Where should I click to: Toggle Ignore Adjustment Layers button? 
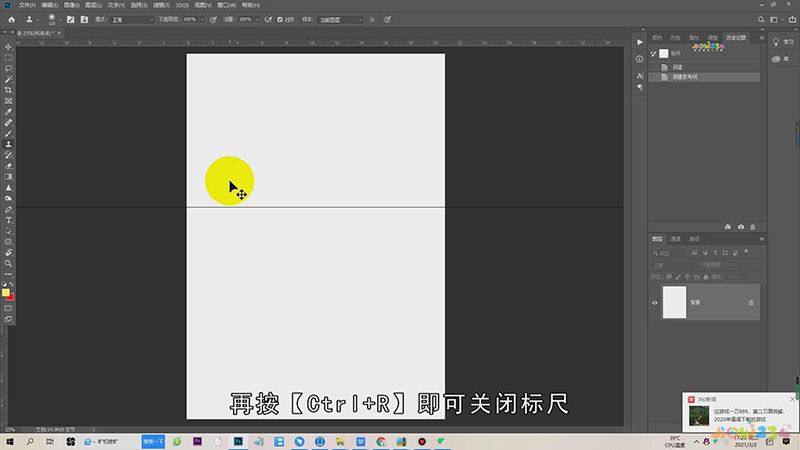tap(372, 19)
